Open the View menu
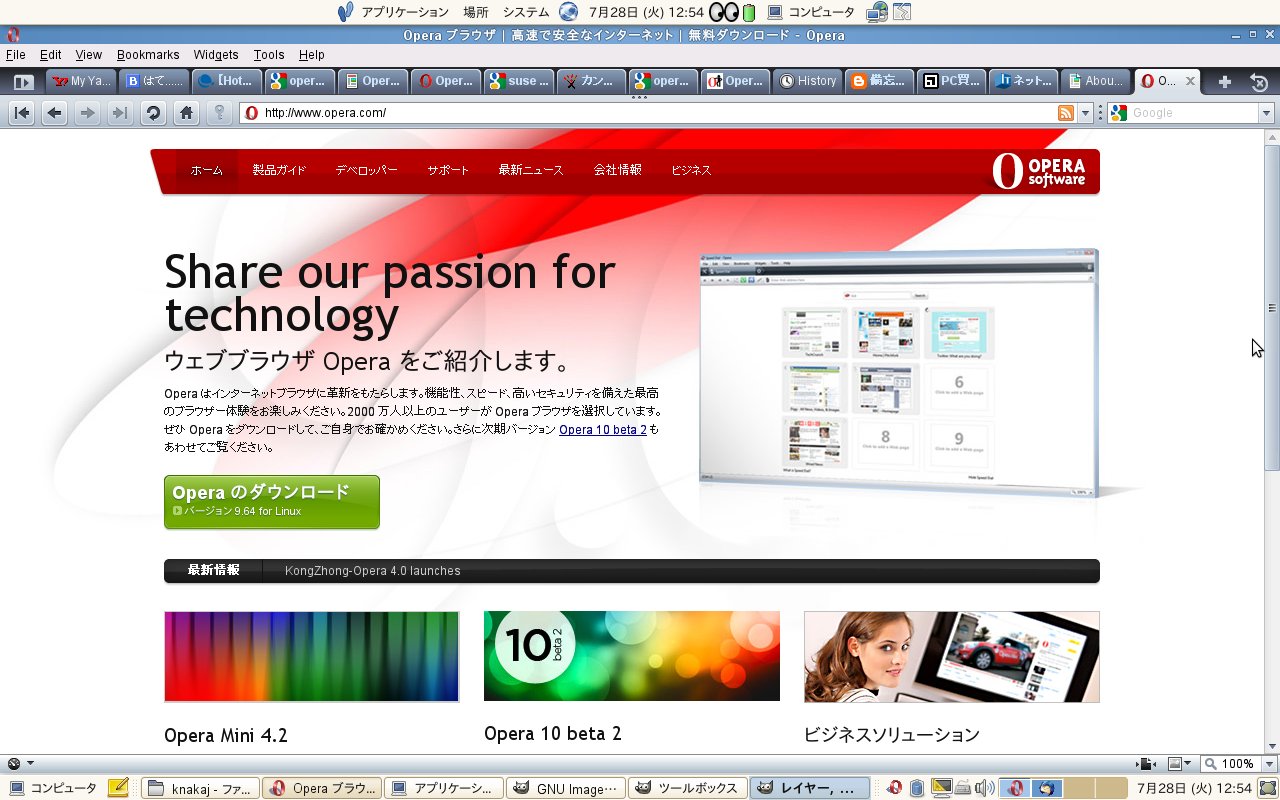This screenshot has height=800, width=1280. tap(88, 55)
